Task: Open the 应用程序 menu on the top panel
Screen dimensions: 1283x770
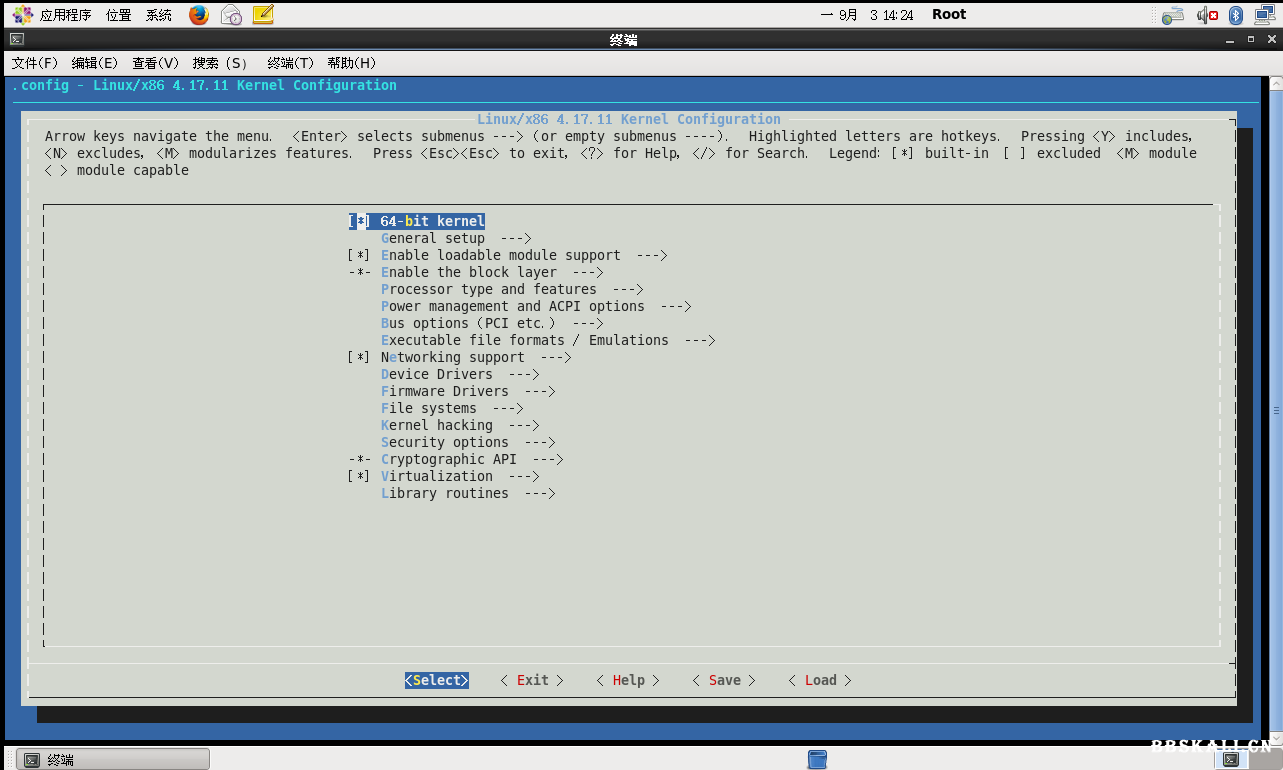Action: tap(65, 14)
